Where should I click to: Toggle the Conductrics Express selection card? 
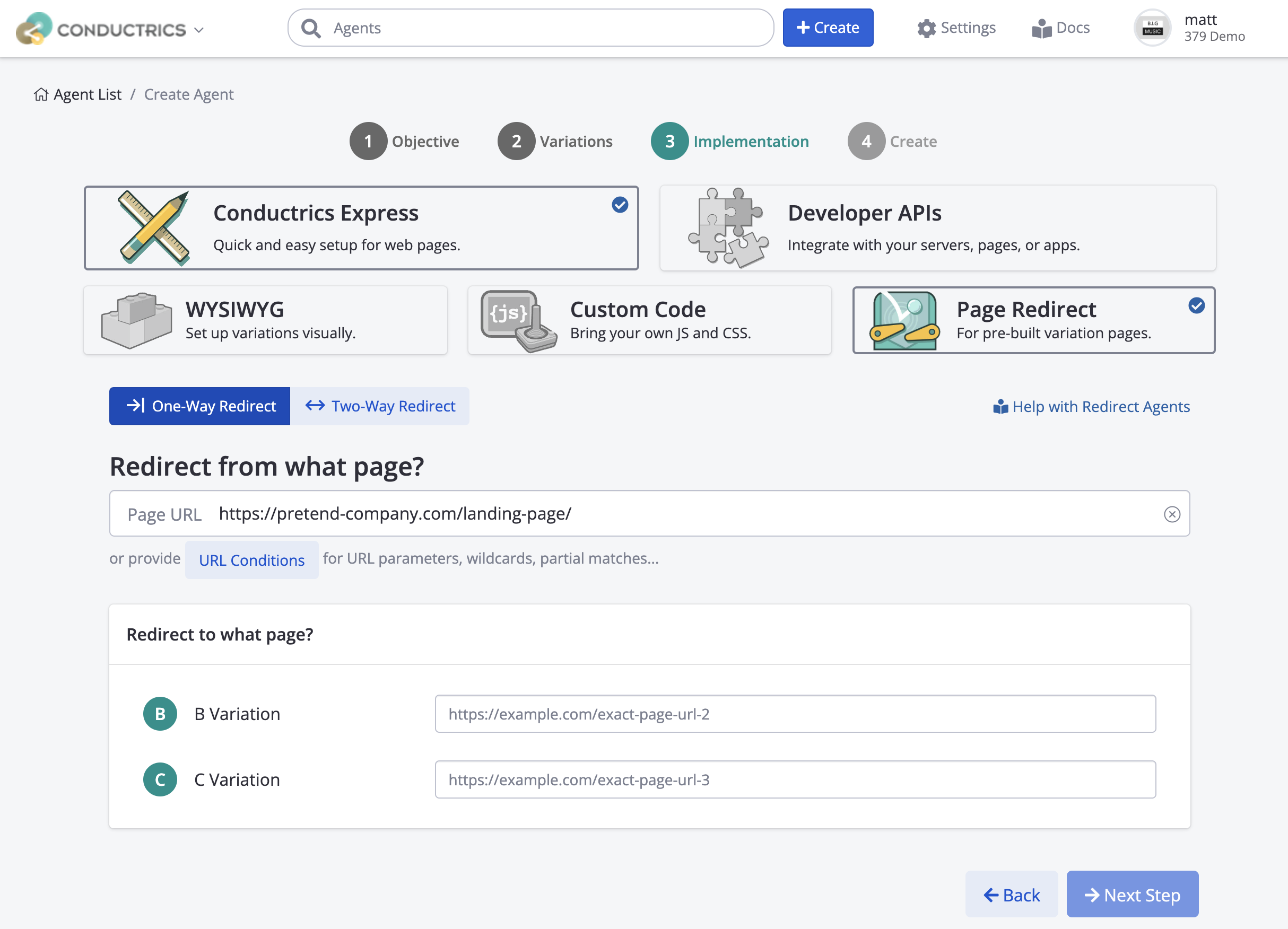click(361, 228)
